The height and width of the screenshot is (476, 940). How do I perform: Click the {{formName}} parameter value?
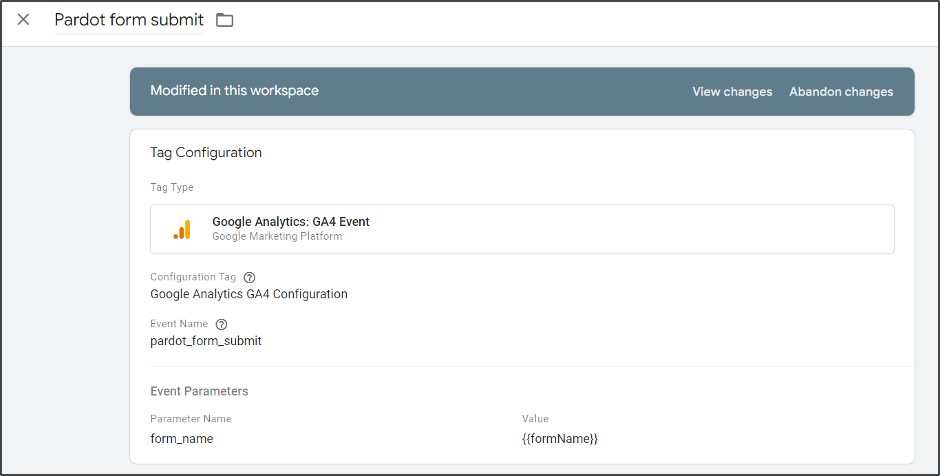tap(560, 439)
